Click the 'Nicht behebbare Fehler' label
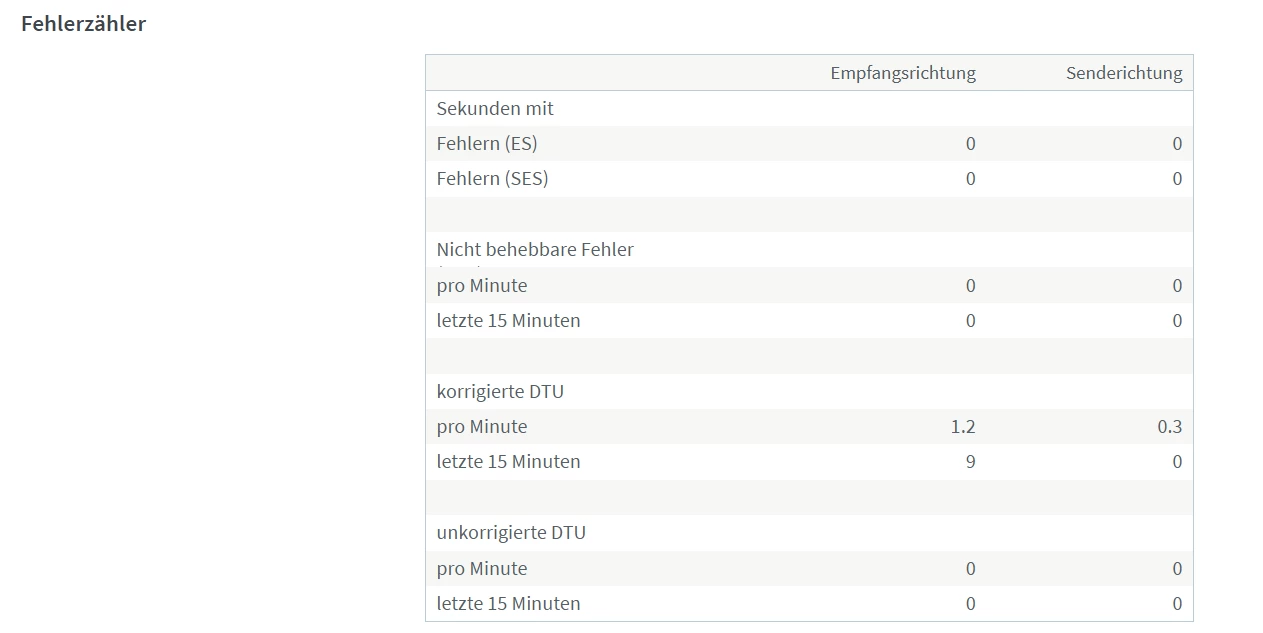 [x=535, y=250]
